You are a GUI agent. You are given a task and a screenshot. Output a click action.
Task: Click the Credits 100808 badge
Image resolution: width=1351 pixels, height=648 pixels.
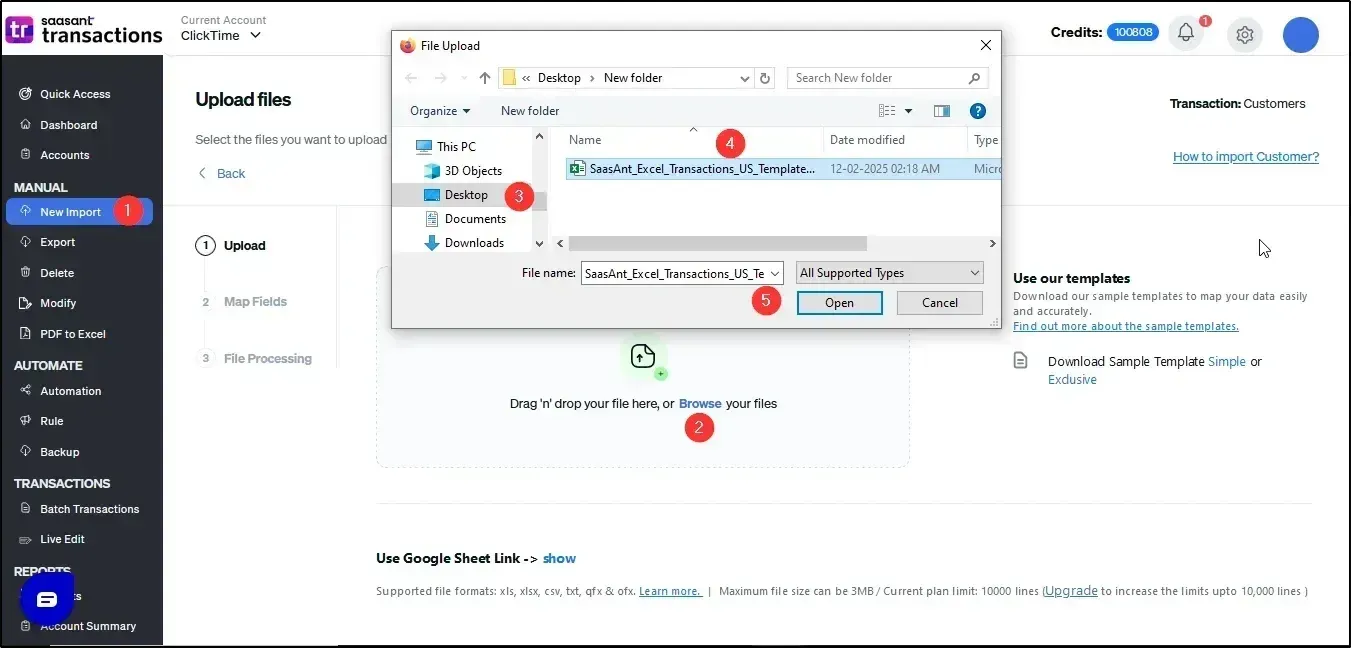point(1132,32)
